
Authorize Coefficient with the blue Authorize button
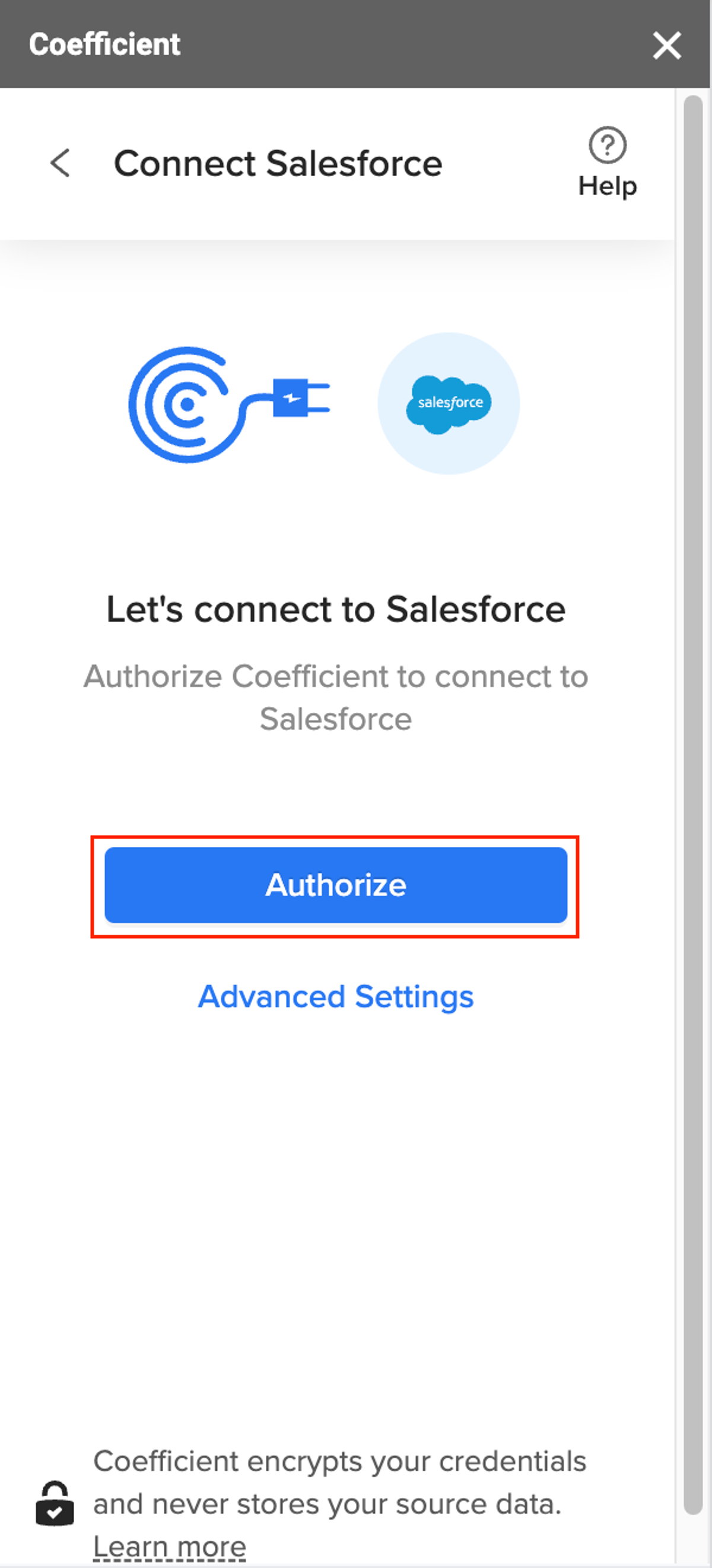(336, 885)
